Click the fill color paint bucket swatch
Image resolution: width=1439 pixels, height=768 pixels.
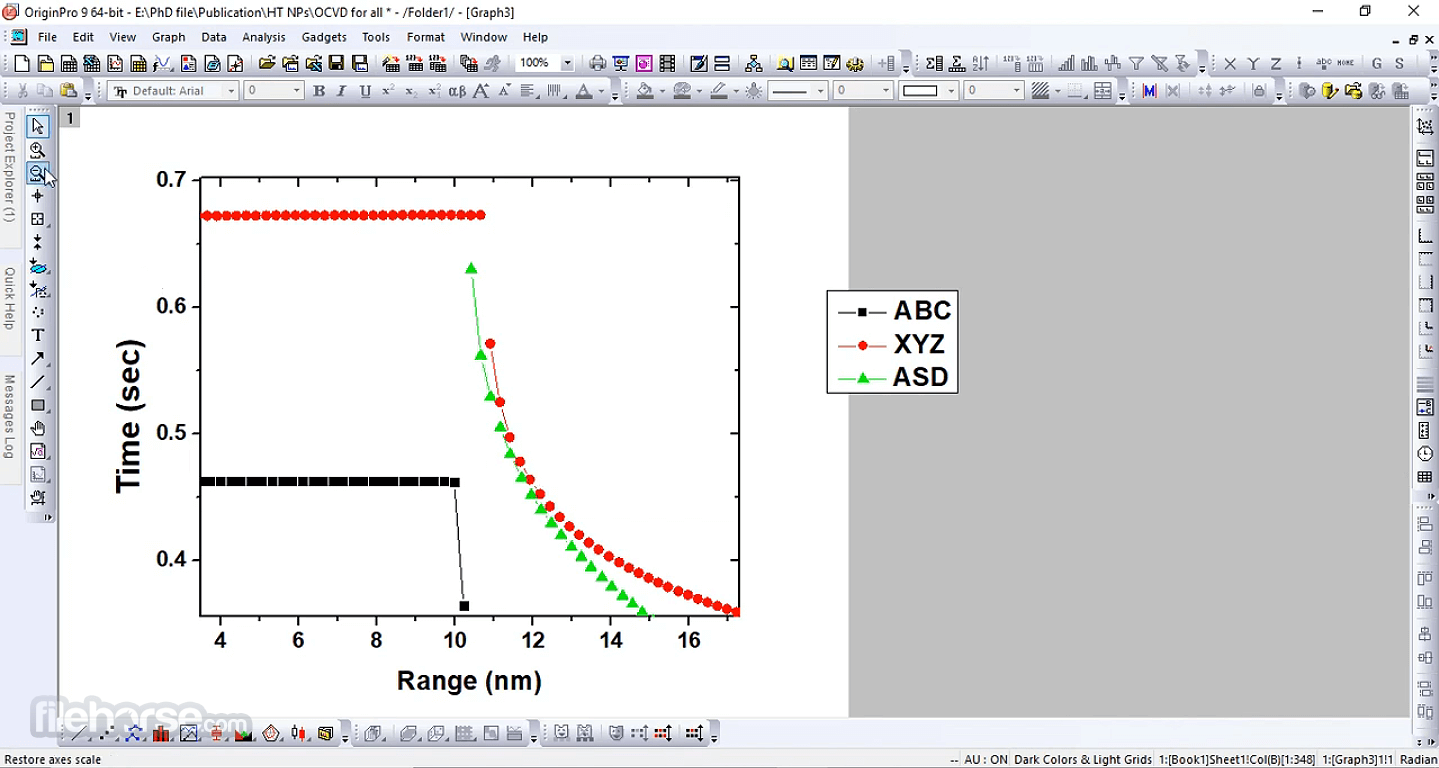(645, 91)
